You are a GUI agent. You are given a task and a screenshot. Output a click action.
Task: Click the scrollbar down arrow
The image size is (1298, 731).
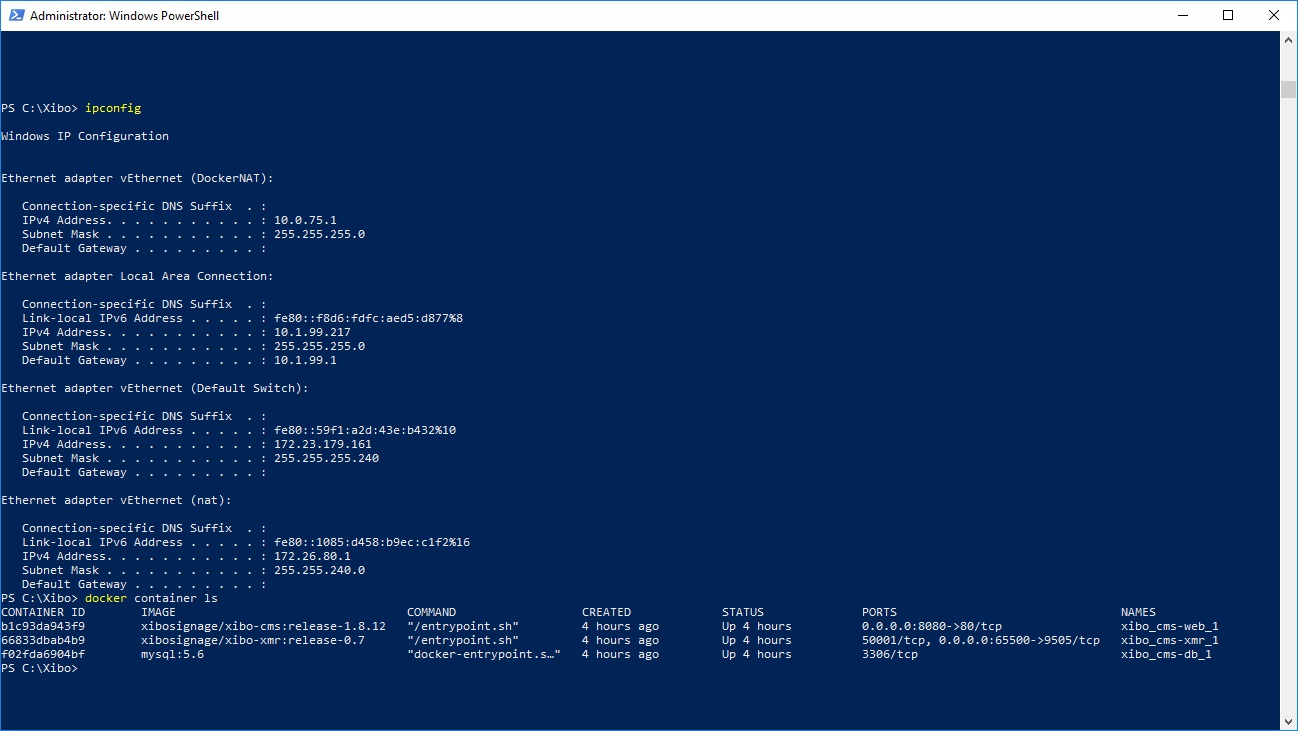click(x=1289, y=721)
